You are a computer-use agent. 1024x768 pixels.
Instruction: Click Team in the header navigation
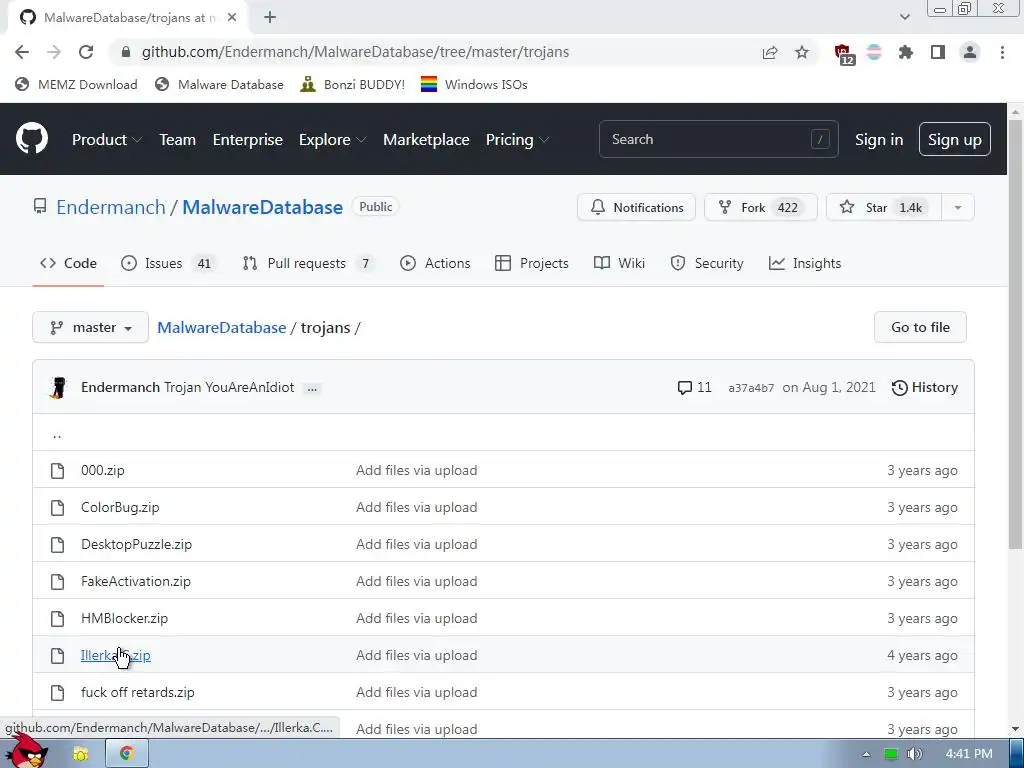(x=178, y=140)
